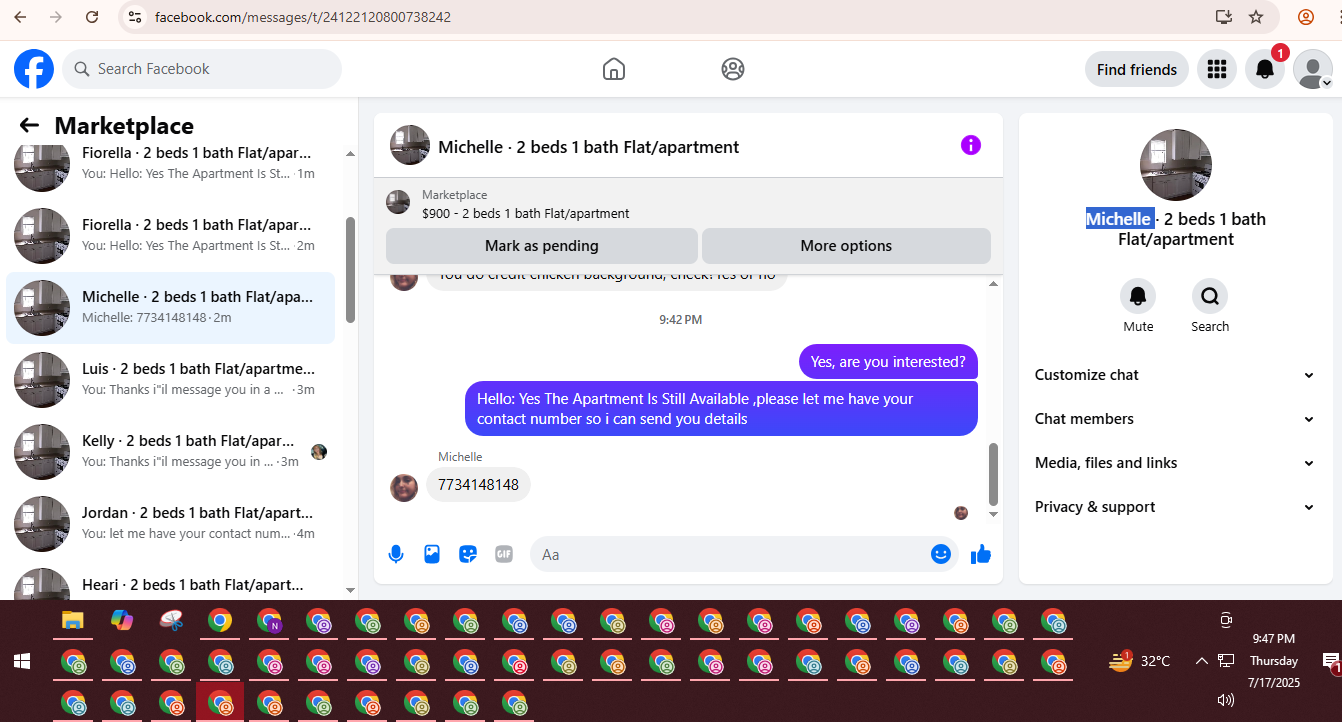
Task: Click the Meet Now icon in system tray
Action: point(1226,620)
